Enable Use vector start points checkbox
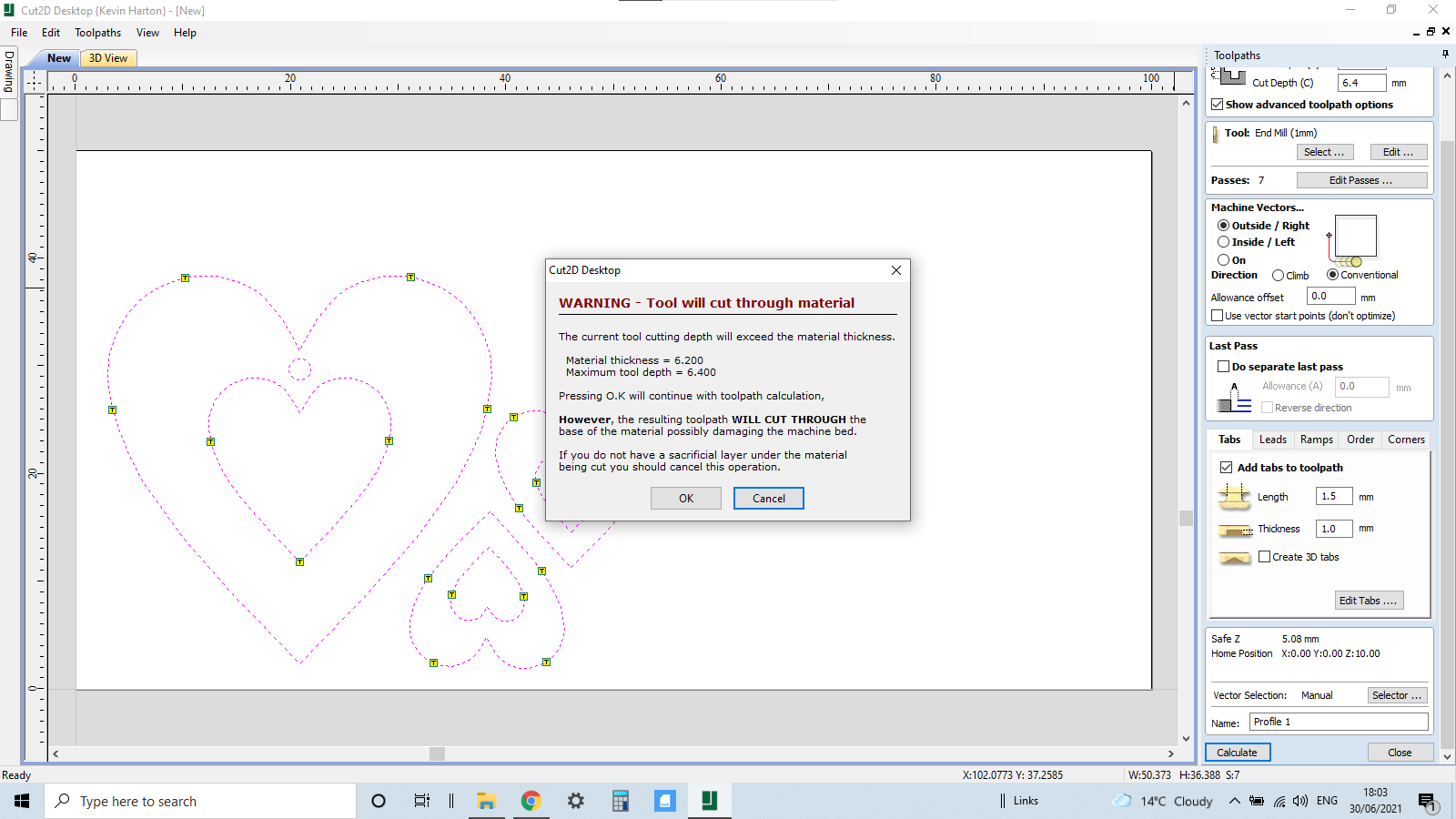The image size is (1456, 819). pos(1217,316)
